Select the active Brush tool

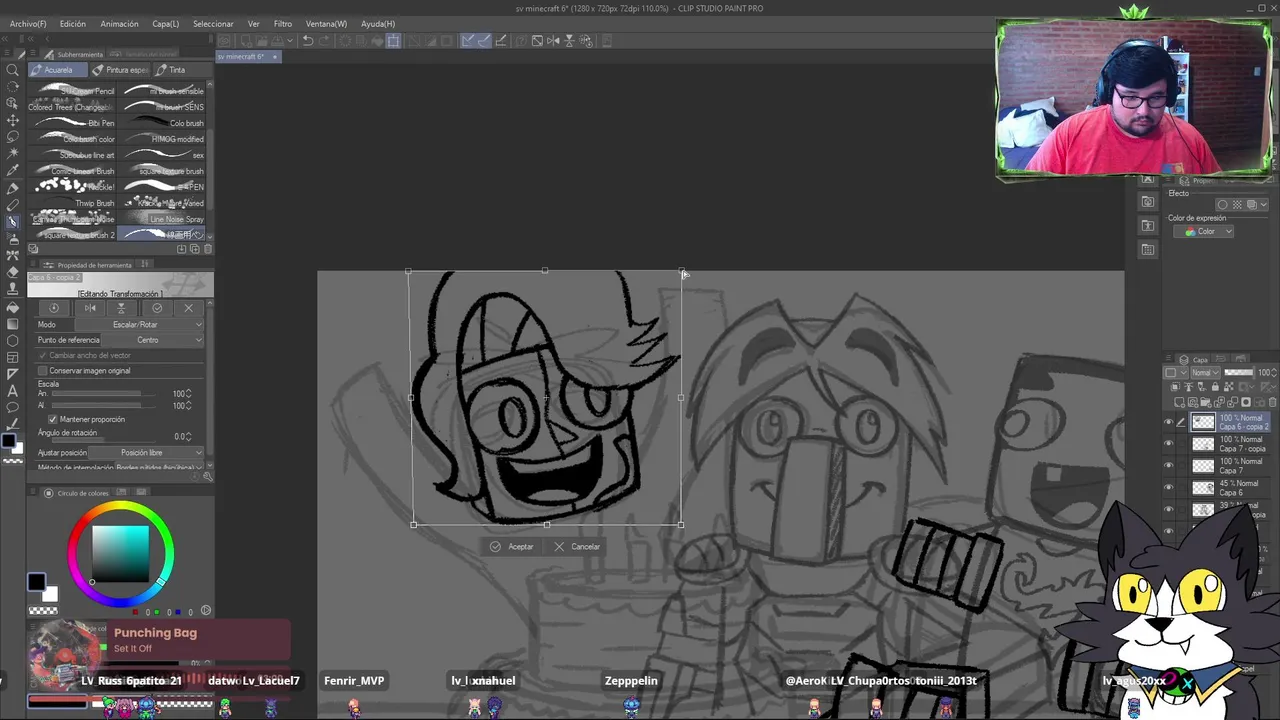click(x=12, y=222)
